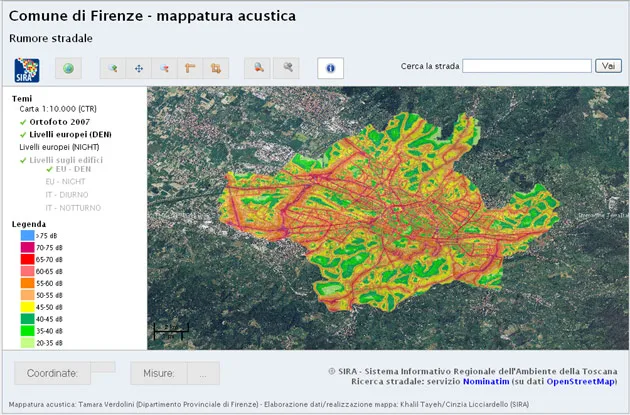Viewport: 630px width, 415px height.
Task: Click the 40-45 dB dark green swatch
Action: [x=27, y=319]
